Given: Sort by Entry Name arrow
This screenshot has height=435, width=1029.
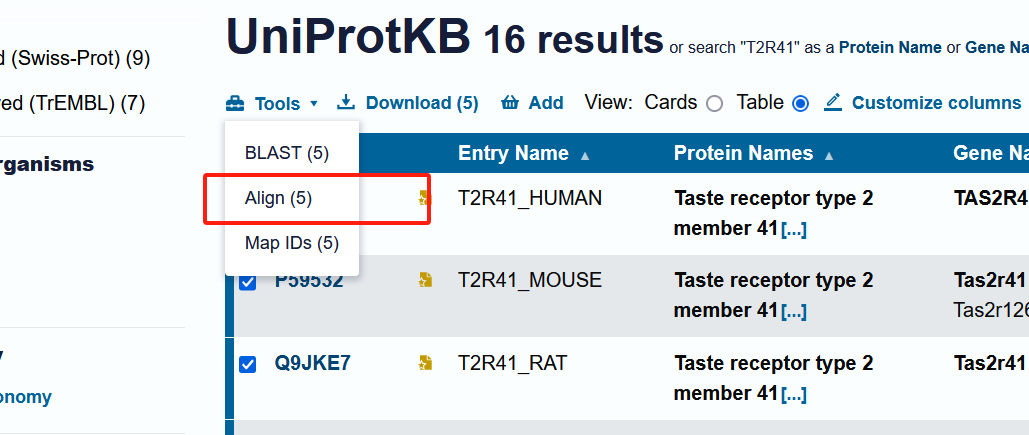Looking at the screenshot, I should [x=585, y=156].
